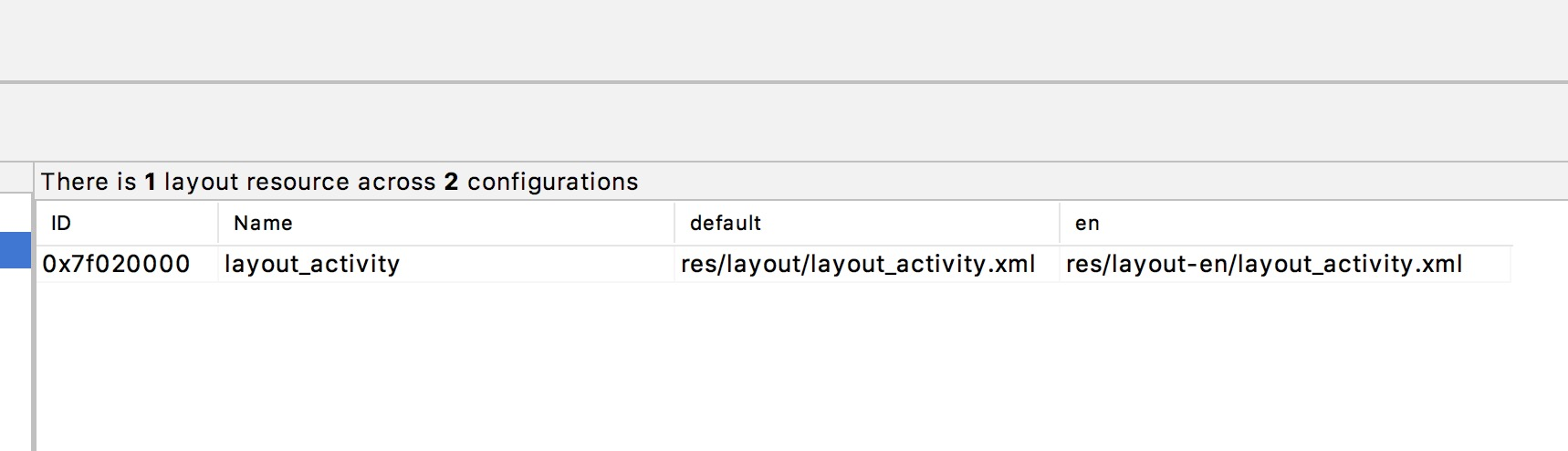Viewport: 1568px width, 451px height.
Task: Click the blank gray area at the top
Action: coord(784,38)
